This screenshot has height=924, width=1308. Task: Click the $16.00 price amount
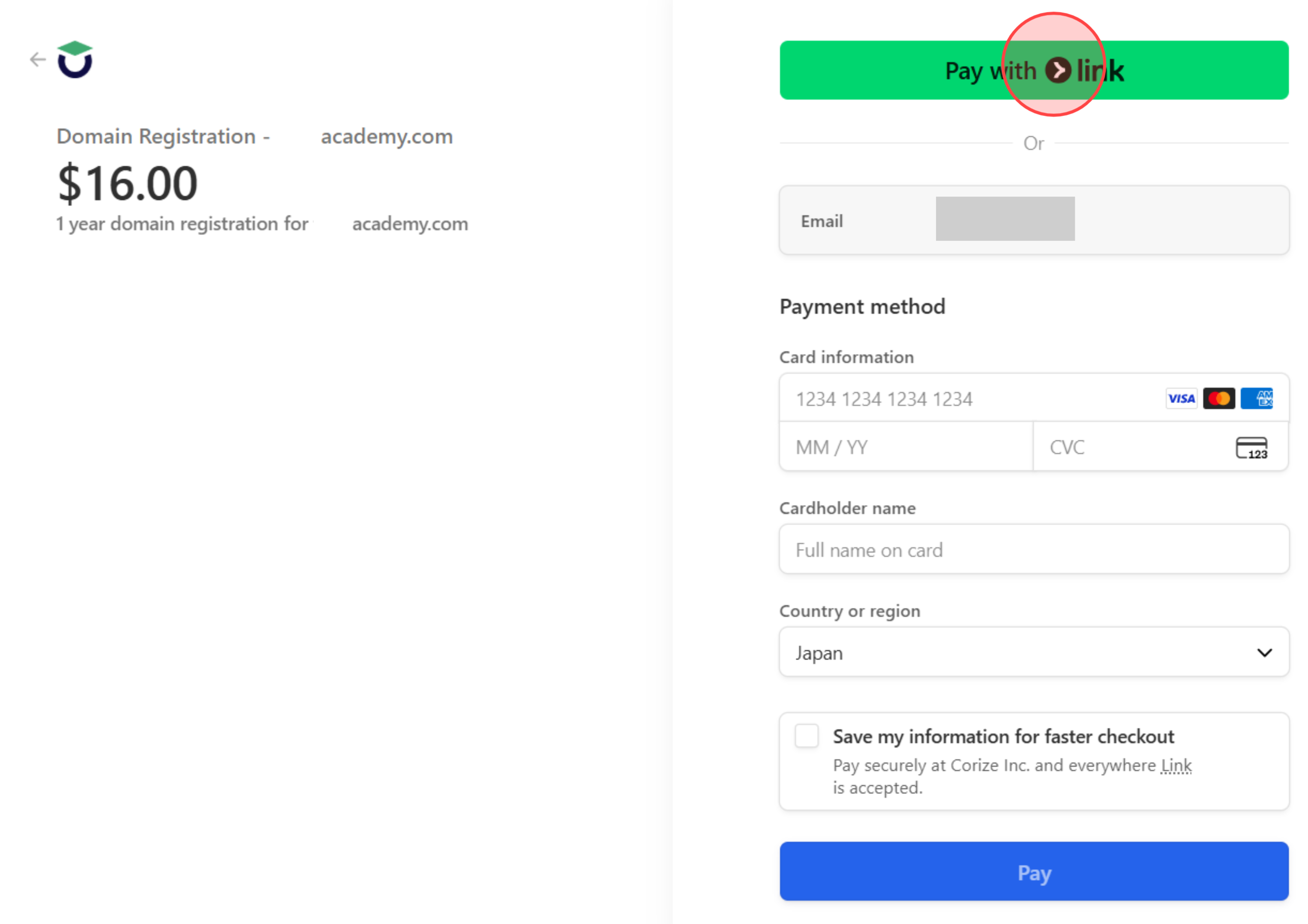[x=128, y=183]
